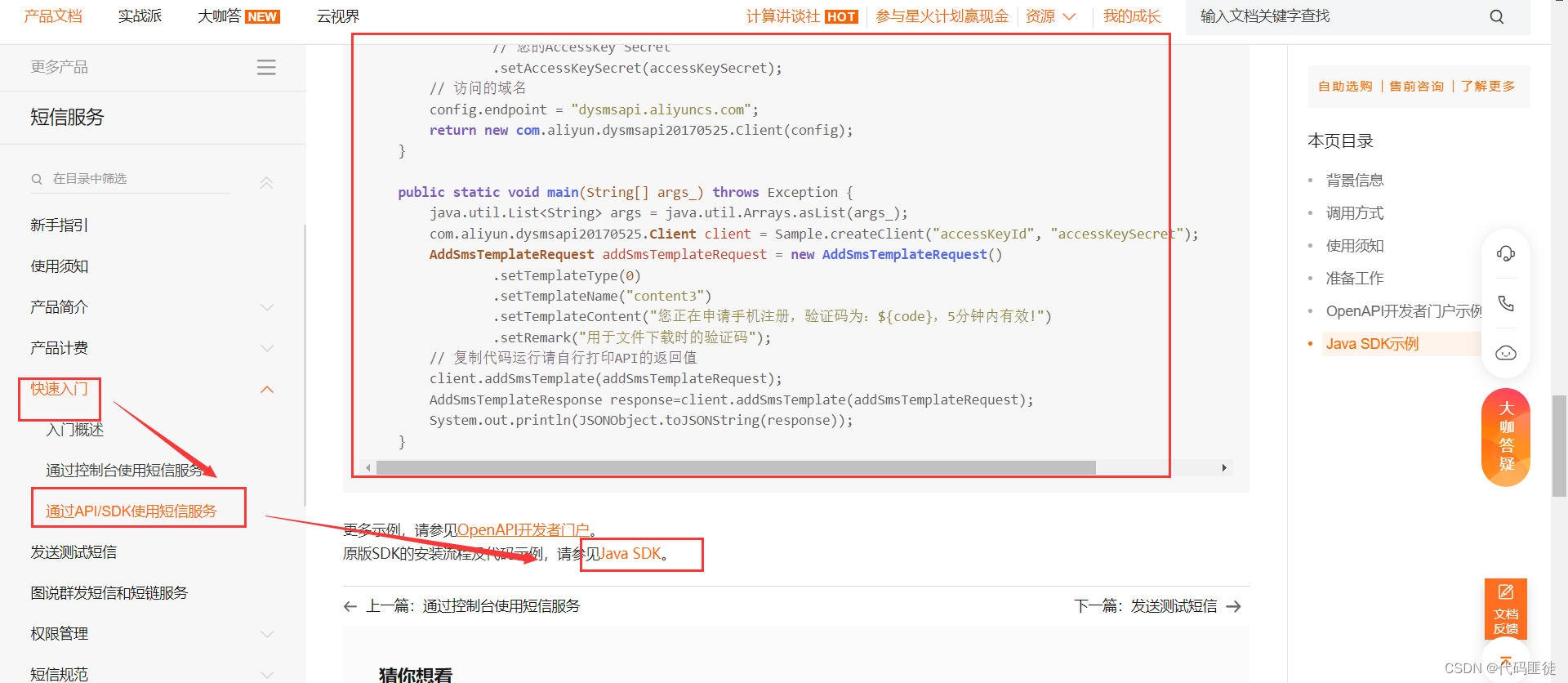This screenshot has height=683, width=1568.
Task: Click the headset customer service icon
Action: 1505,253
